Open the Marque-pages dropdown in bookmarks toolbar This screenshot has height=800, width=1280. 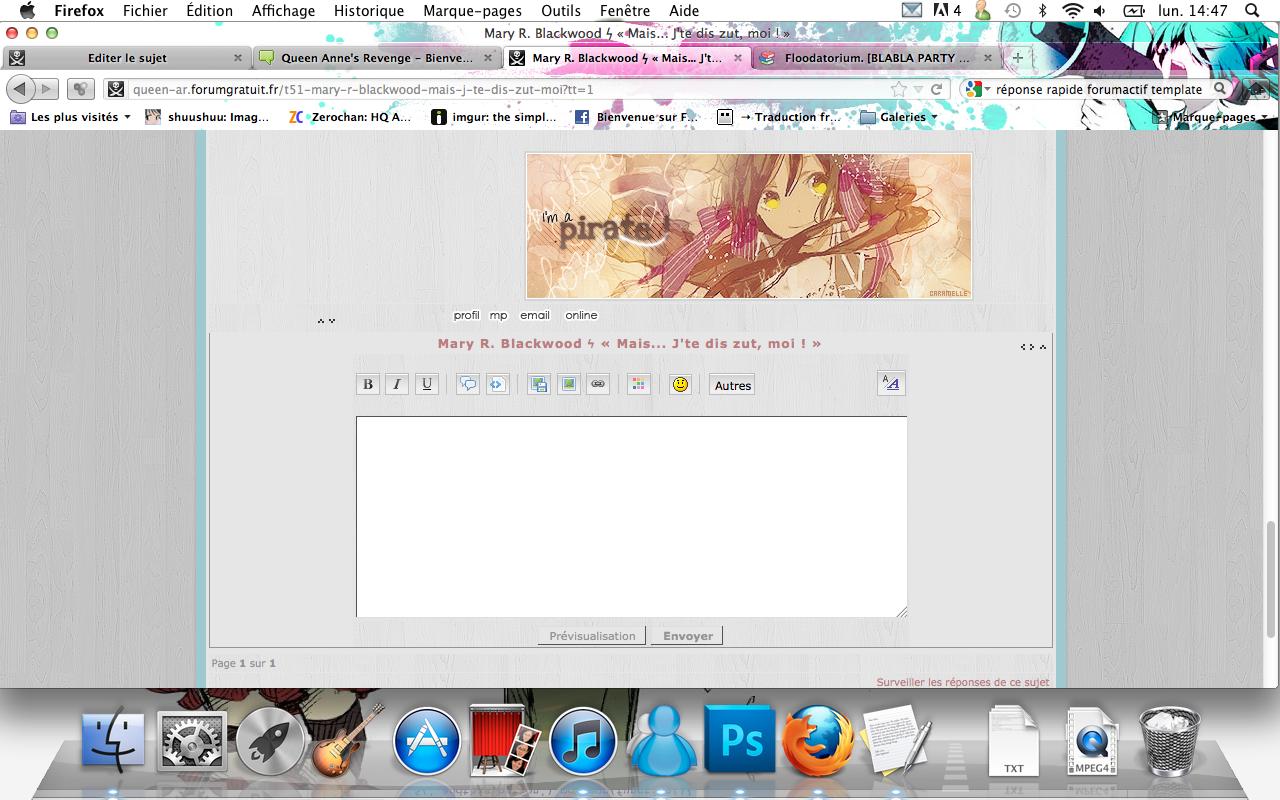(x=1213, y=117)
